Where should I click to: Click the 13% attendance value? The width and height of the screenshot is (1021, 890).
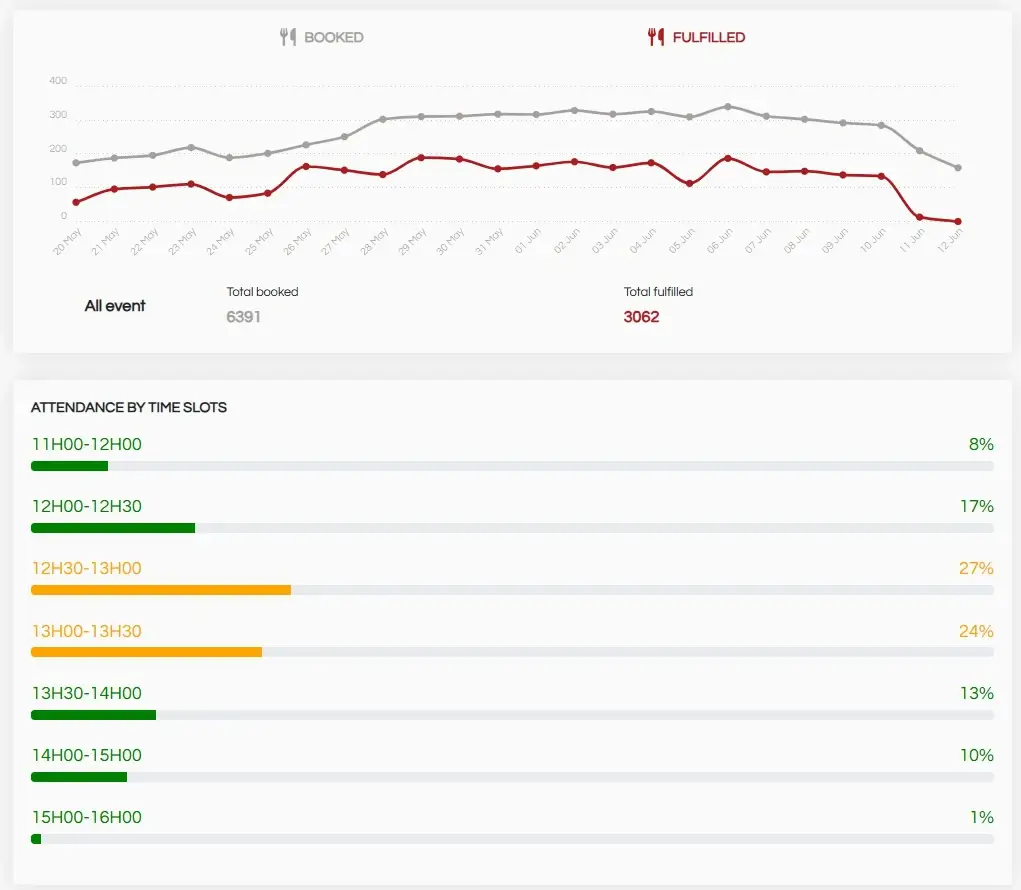point(977,693)
